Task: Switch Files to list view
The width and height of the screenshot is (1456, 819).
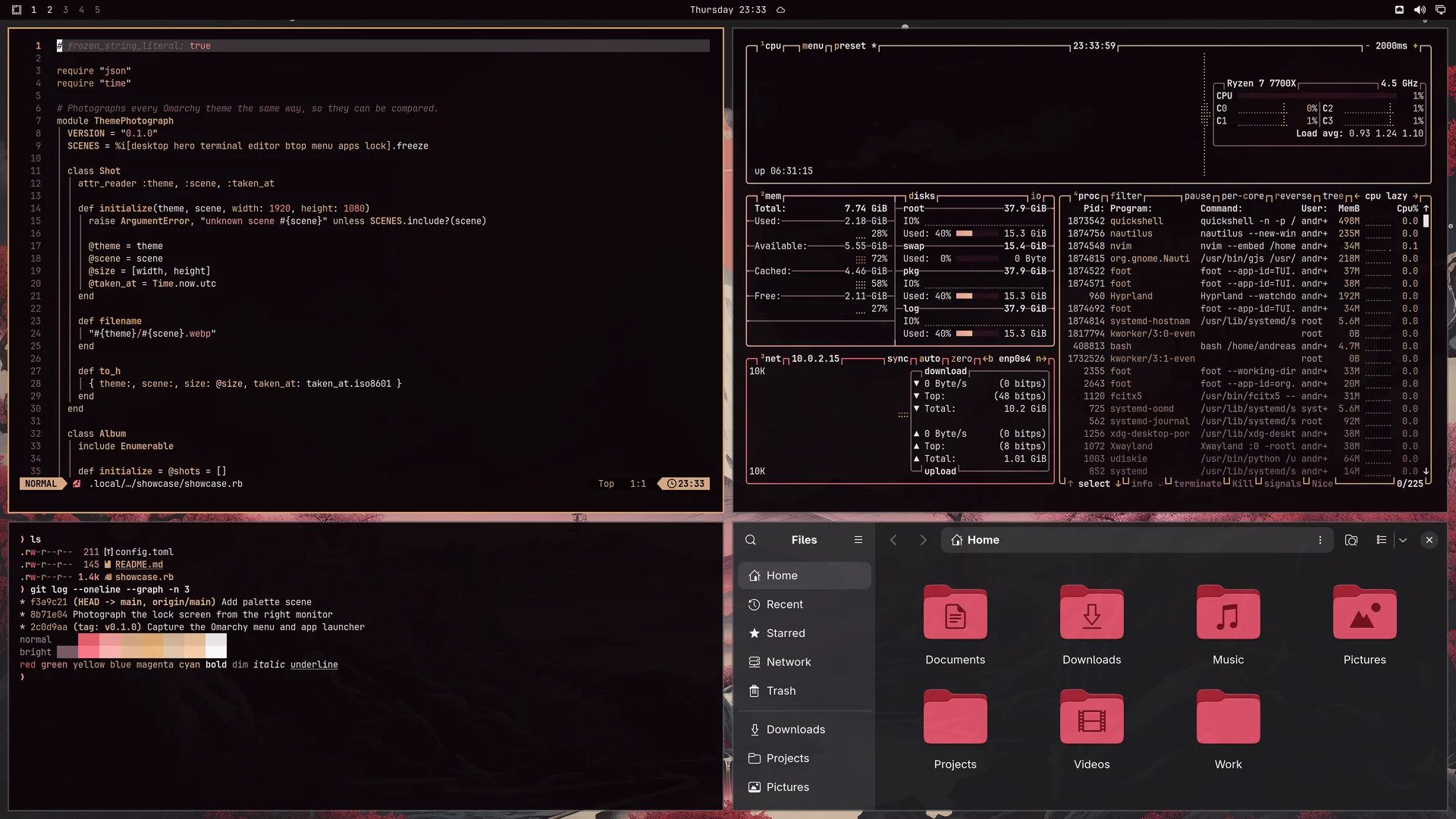Action: (x=1381, y=540)
